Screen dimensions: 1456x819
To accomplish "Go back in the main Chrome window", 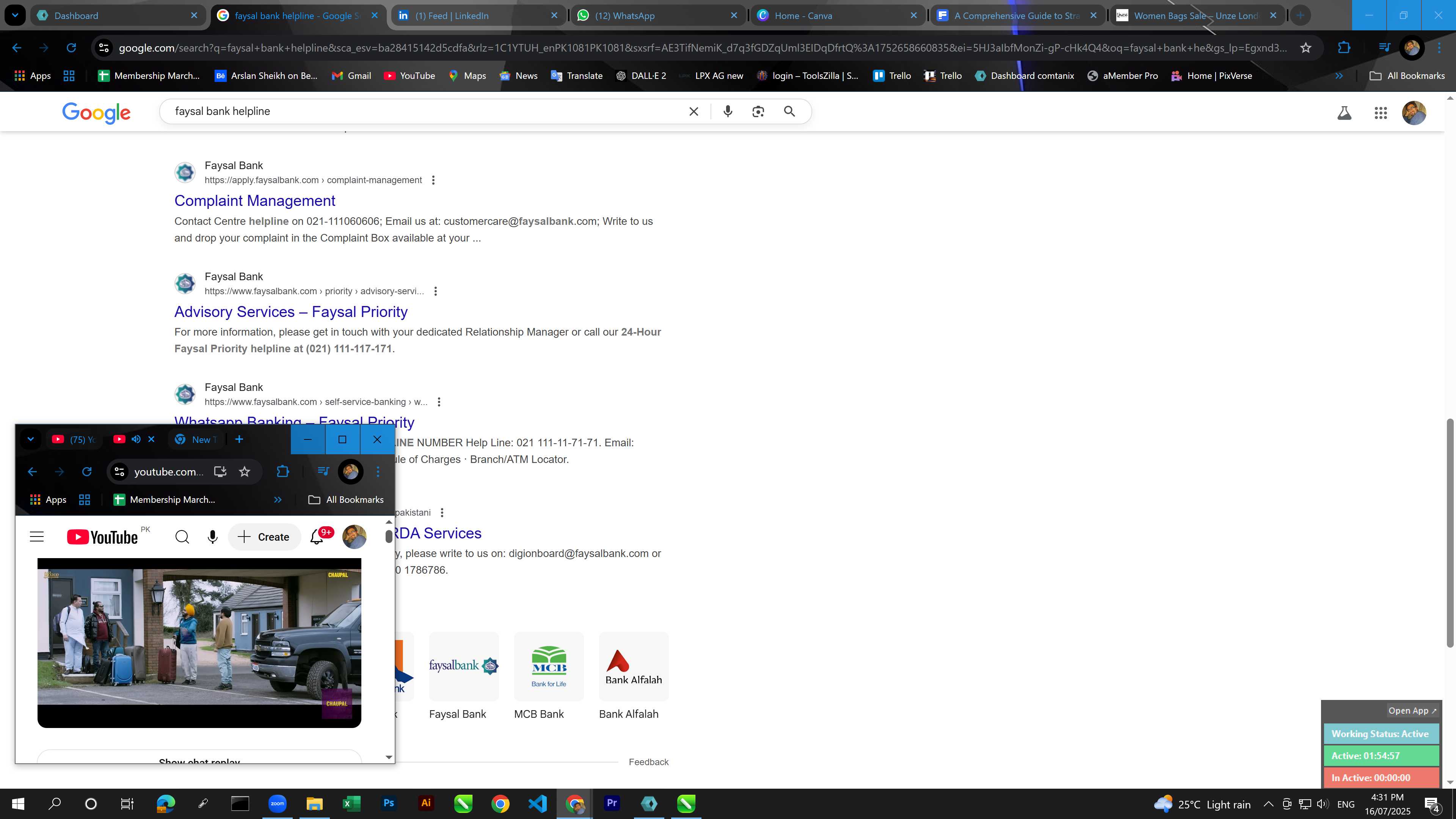I will pyautogui.click(x=17, y=48).
